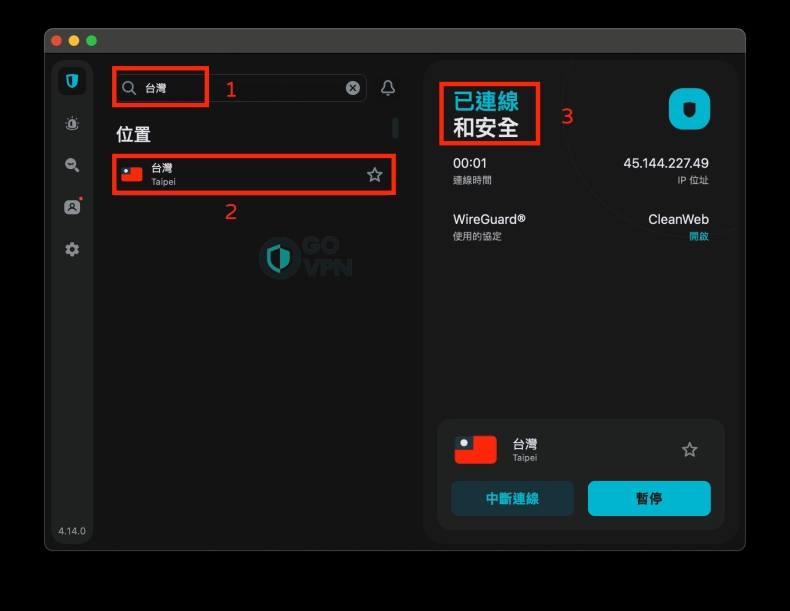This screenshot has width=790, height=611.
Task: Click the search magnifier icon in search field
Action: tap(129, 88)
